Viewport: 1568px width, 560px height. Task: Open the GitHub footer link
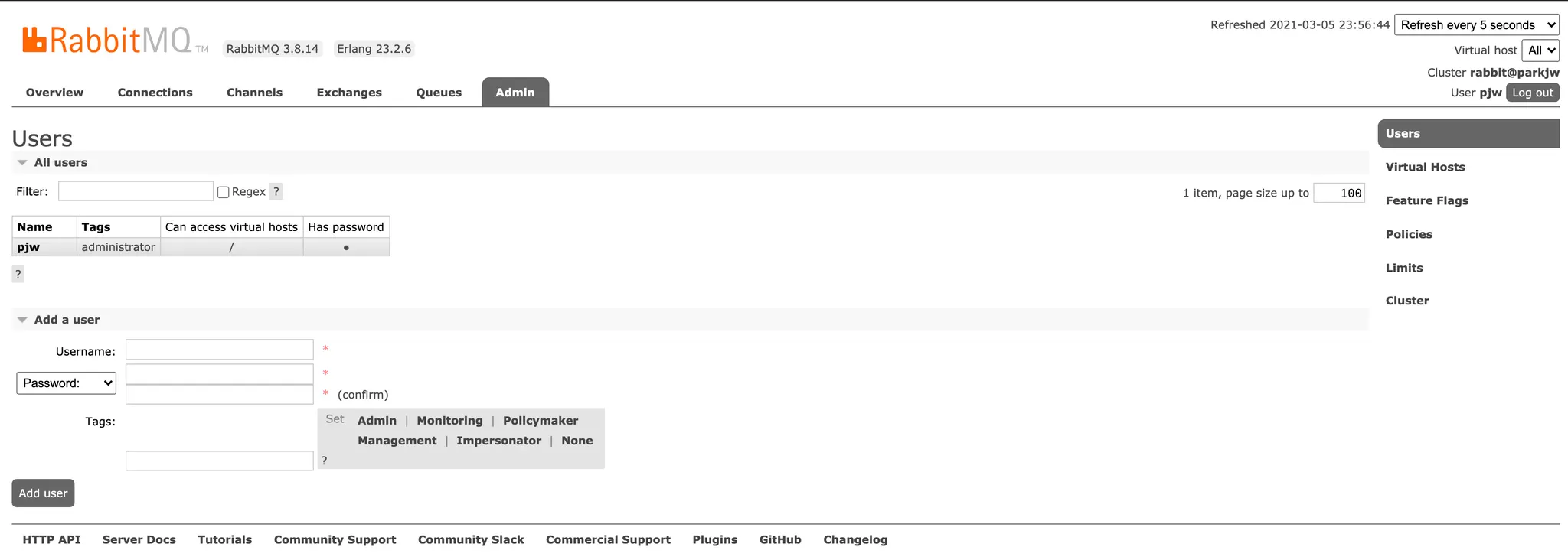(x=780, y=539)
